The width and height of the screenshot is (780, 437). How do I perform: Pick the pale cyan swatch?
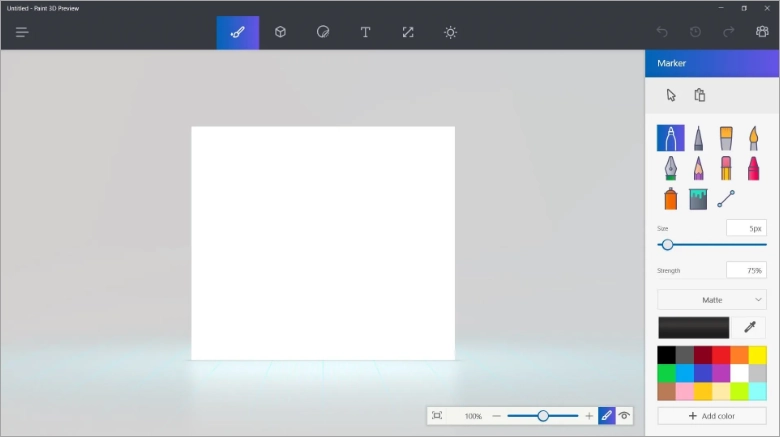pos(758,391)
